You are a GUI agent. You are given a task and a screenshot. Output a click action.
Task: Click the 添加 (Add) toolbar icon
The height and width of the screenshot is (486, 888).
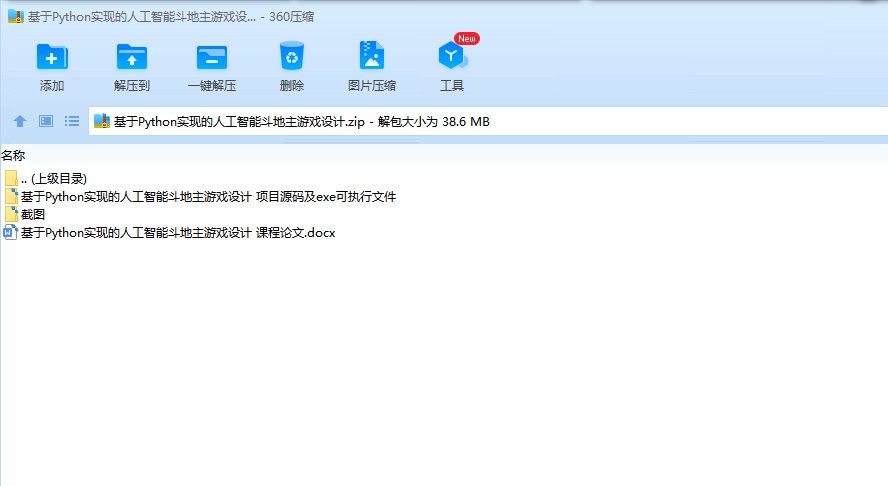(52, 57)
